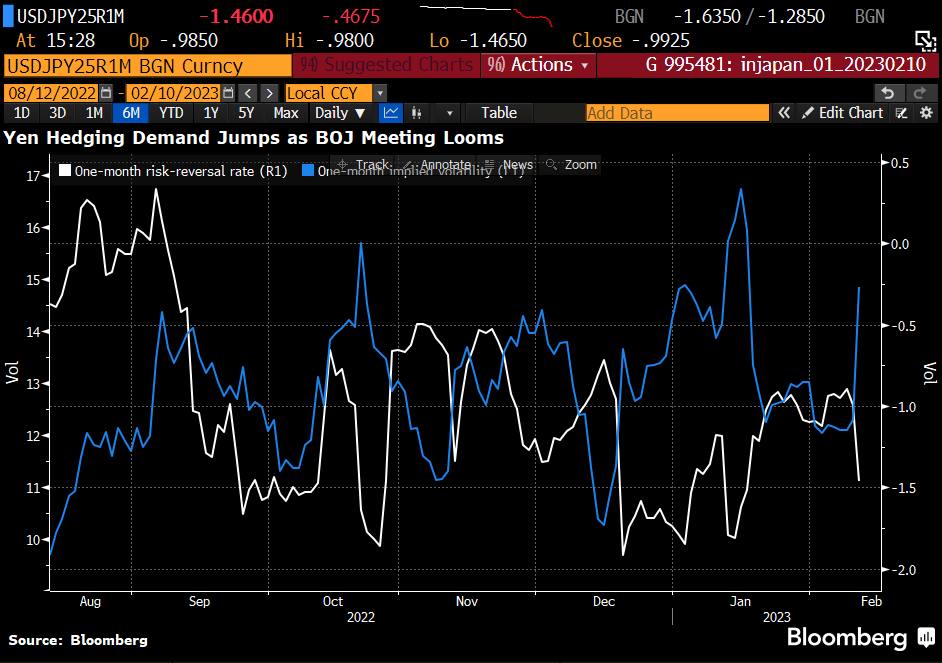942x663 pixels.
Task: Click the Annotate pencil tool
Action: point(436,165)
